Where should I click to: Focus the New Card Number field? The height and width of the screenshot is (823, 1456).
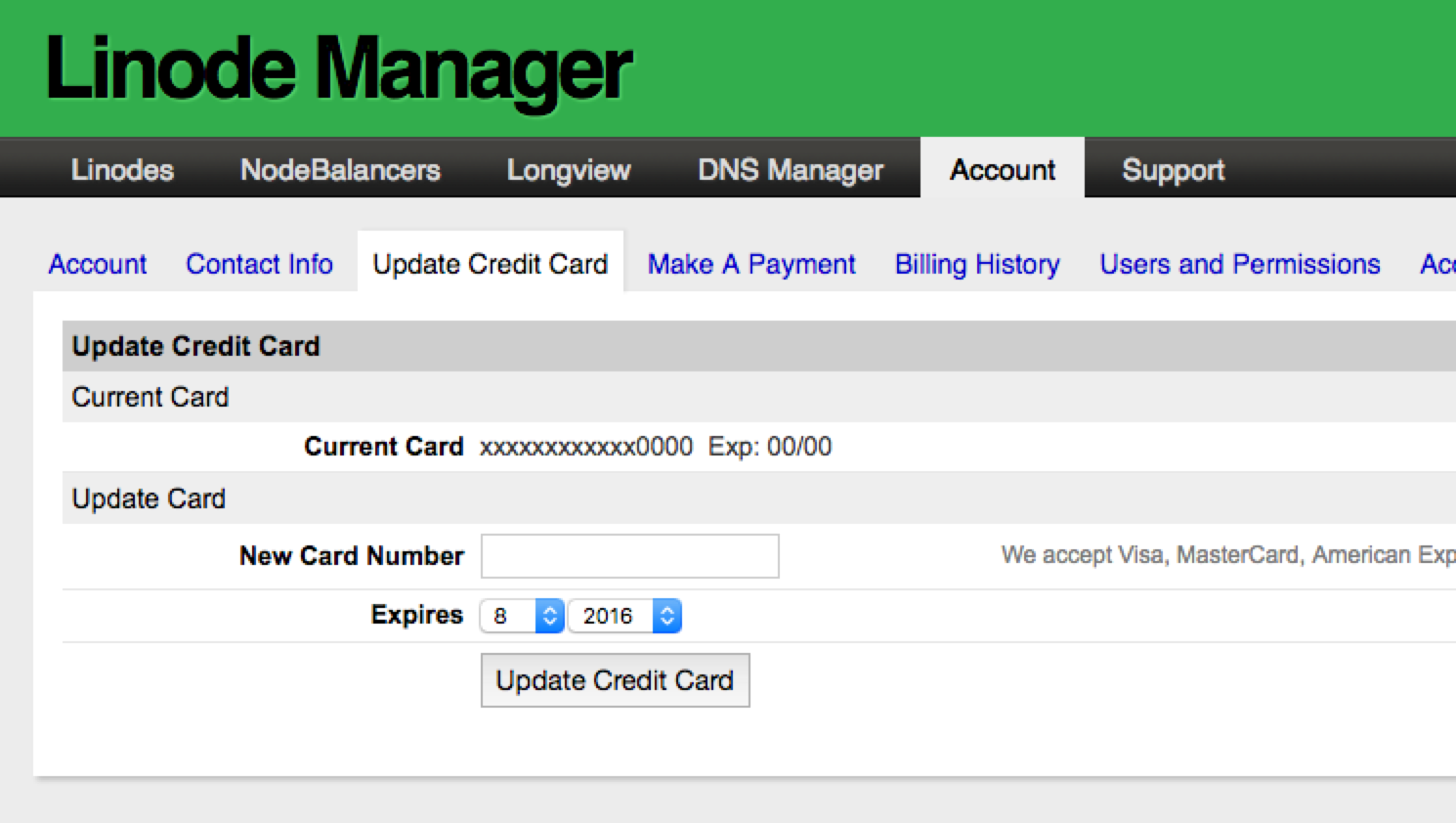[x=630, y=556]
